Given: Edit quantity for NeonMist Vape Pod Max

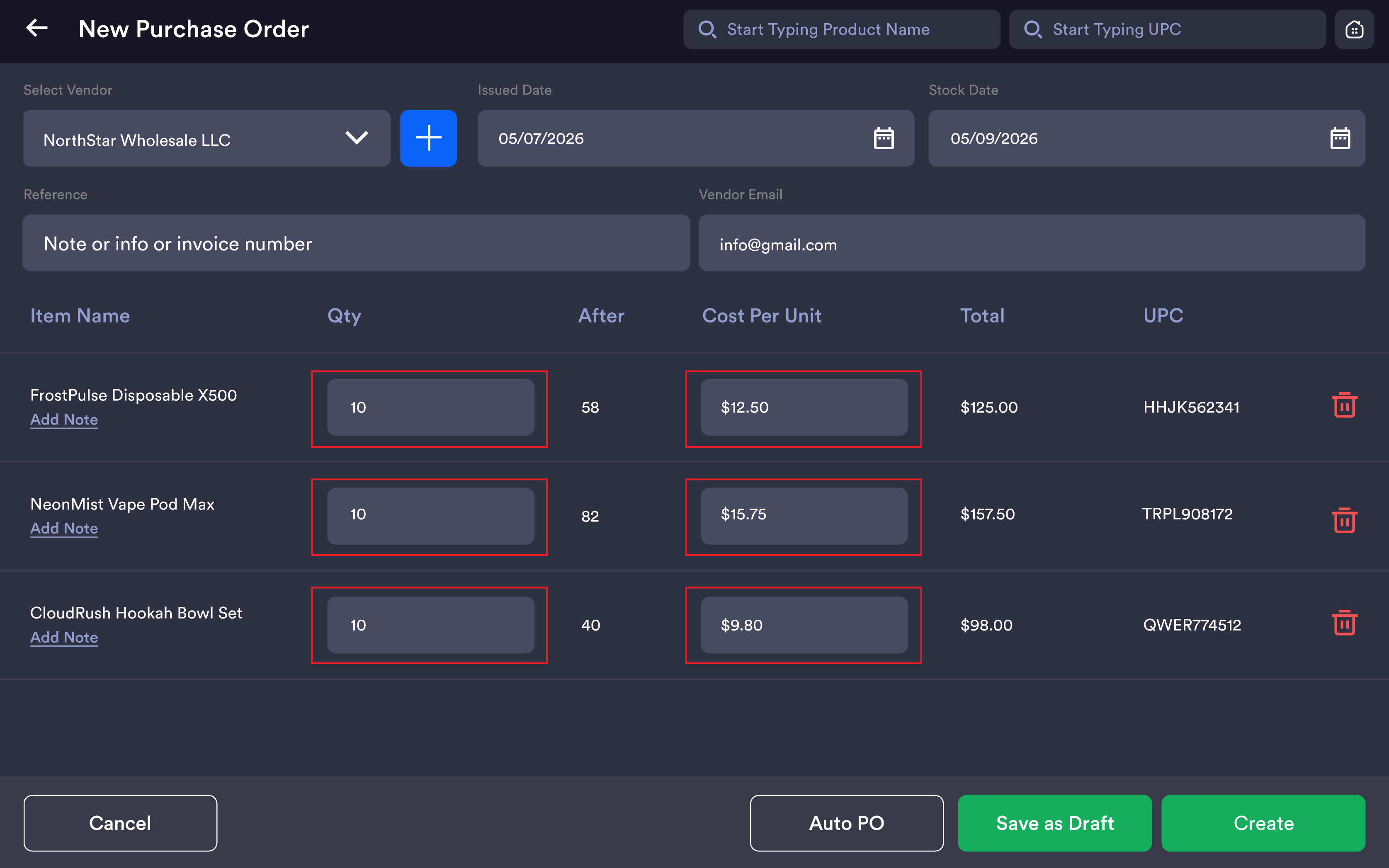Looking at the screenshot, I should [431, 516].
